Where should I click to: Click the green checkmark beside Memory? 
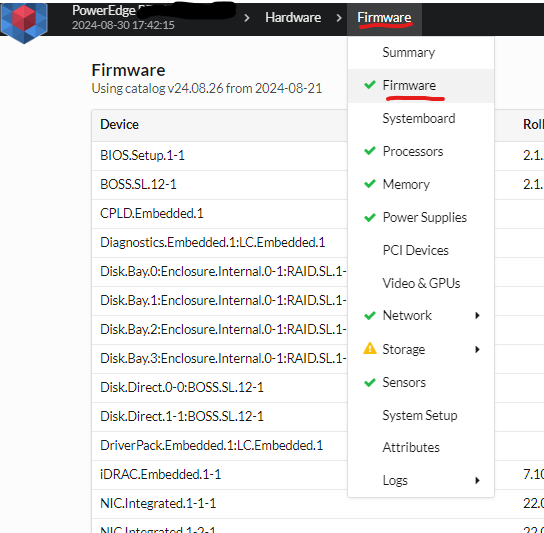click(370, 184)
